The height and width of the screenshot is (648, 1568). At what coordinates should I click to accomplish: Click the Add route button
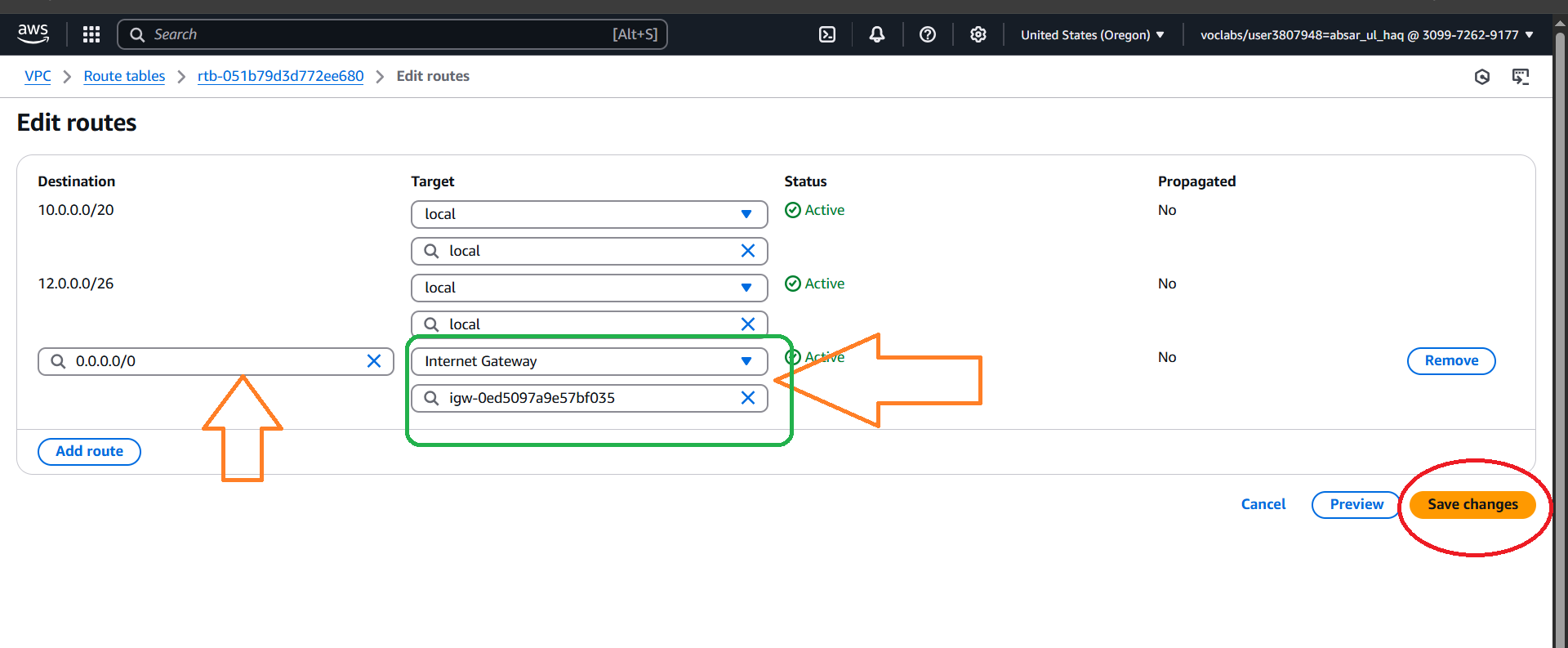(89, 451)
